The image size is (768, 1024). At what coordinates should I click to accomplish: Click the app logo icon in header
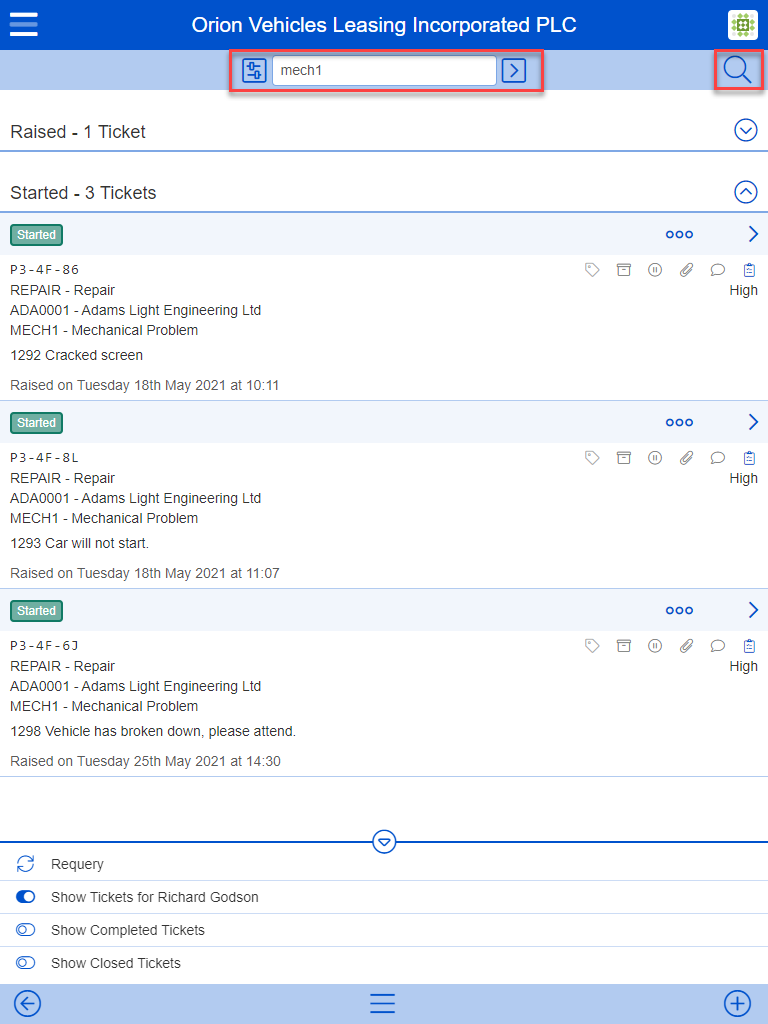point(743,25)
